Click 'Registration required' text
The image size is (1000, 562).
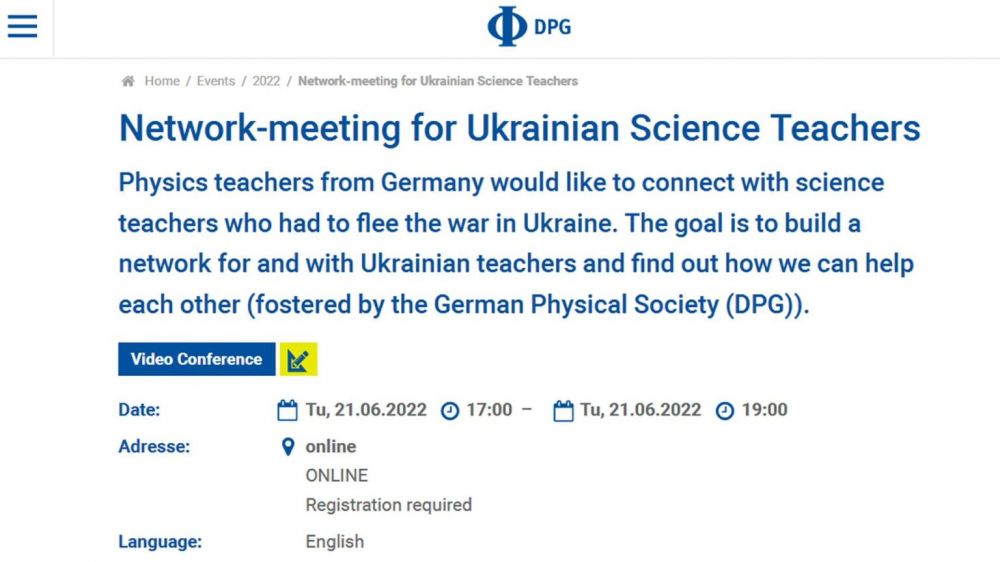pos(388,505)
